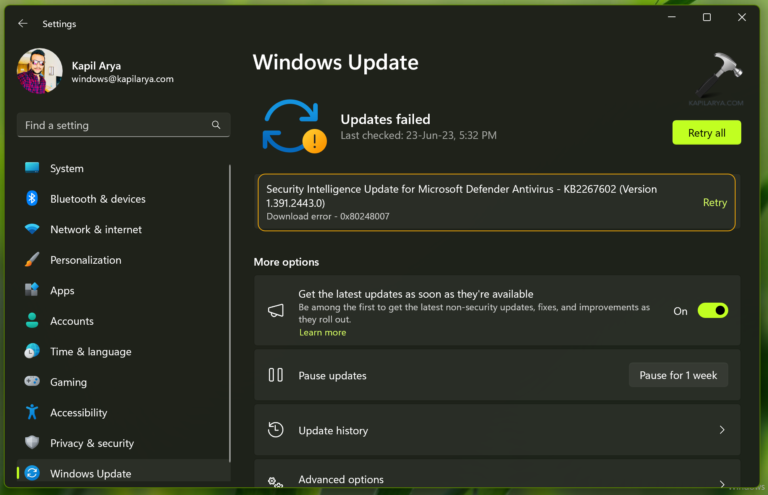
Task: Turn off get latest updates toggle
Action: [713, 310]
